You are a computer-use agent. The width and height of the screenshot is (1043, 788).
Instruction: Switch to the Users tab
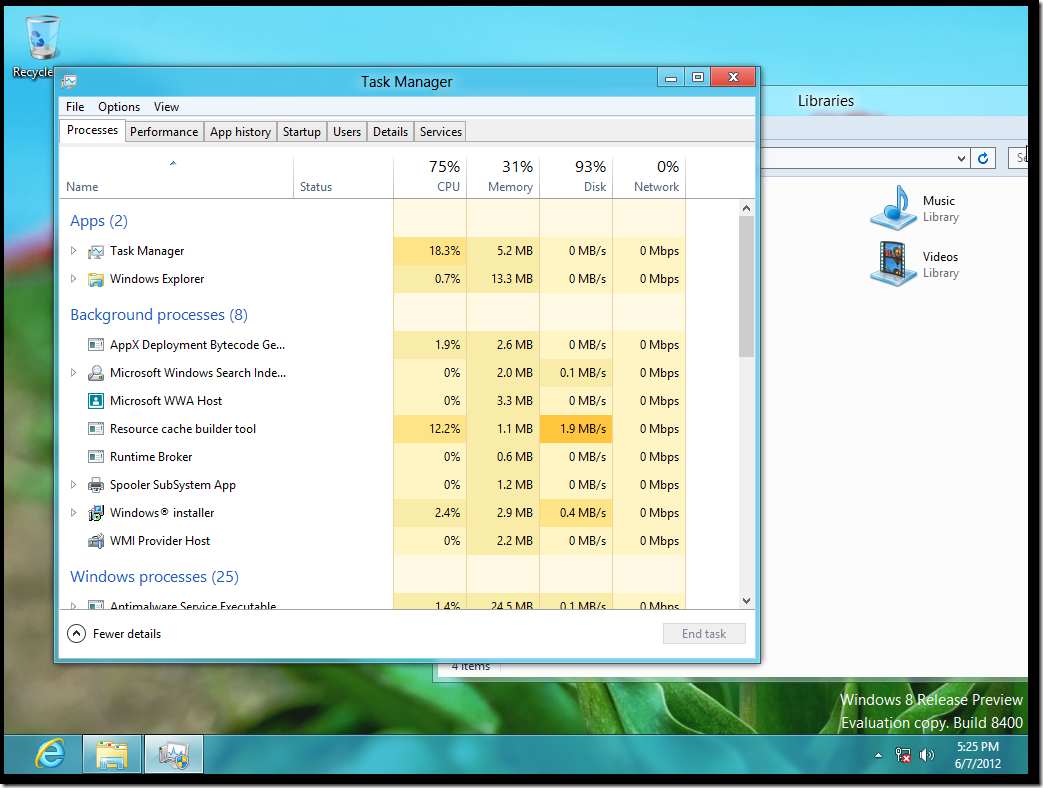[347, 132]
